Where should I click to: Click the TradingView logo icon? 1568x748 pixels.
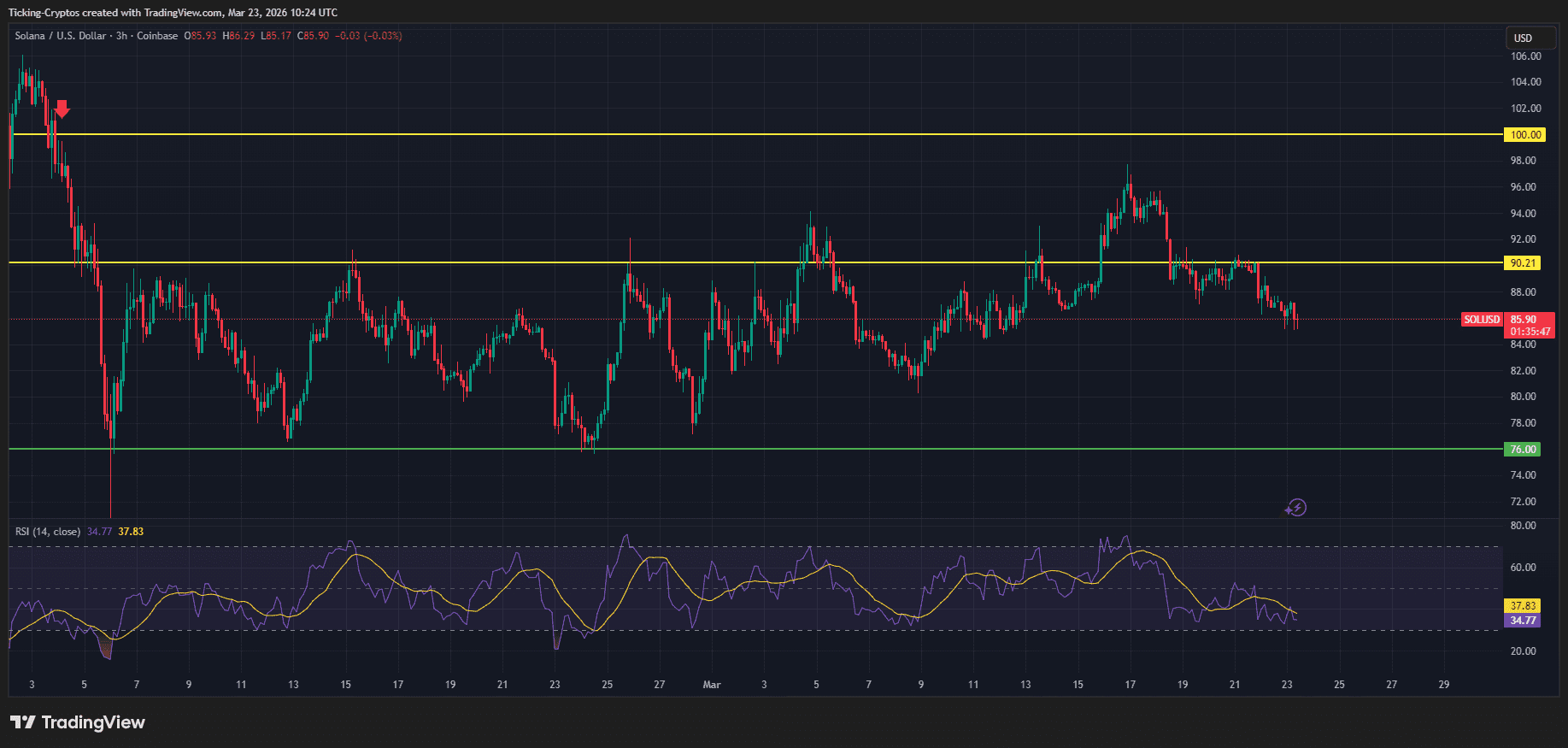(23, 722)
